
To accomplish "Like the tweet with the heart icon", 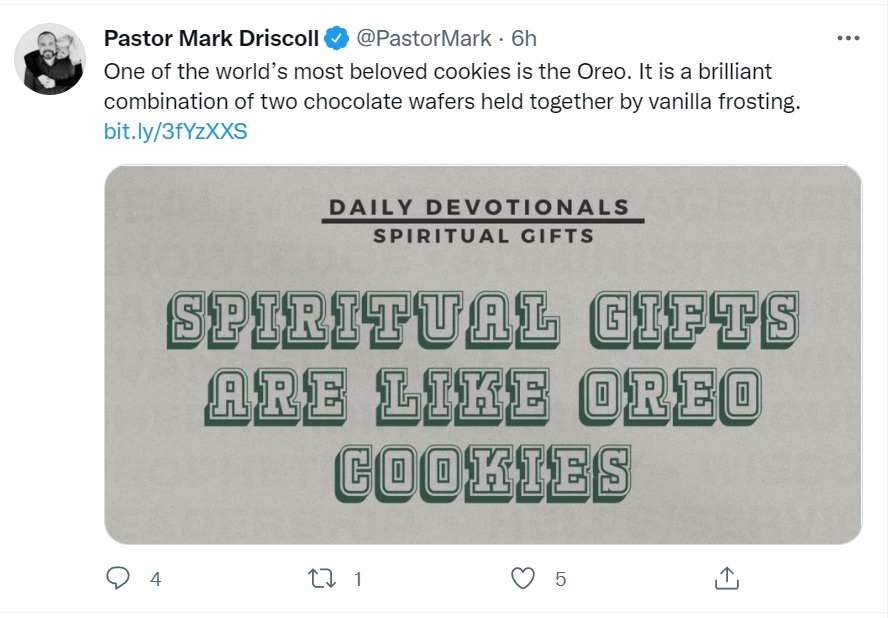I will [x=523, y=577].
